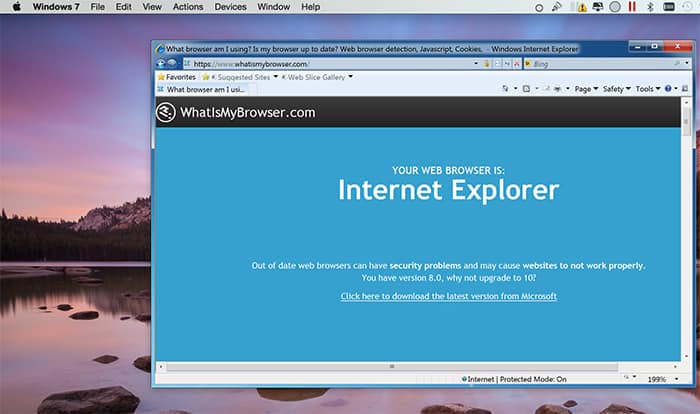Image resolution: width=700 pixels, height=414 pixels.
Task: Open the Safety menu dropdown
Action: (617, 89)
